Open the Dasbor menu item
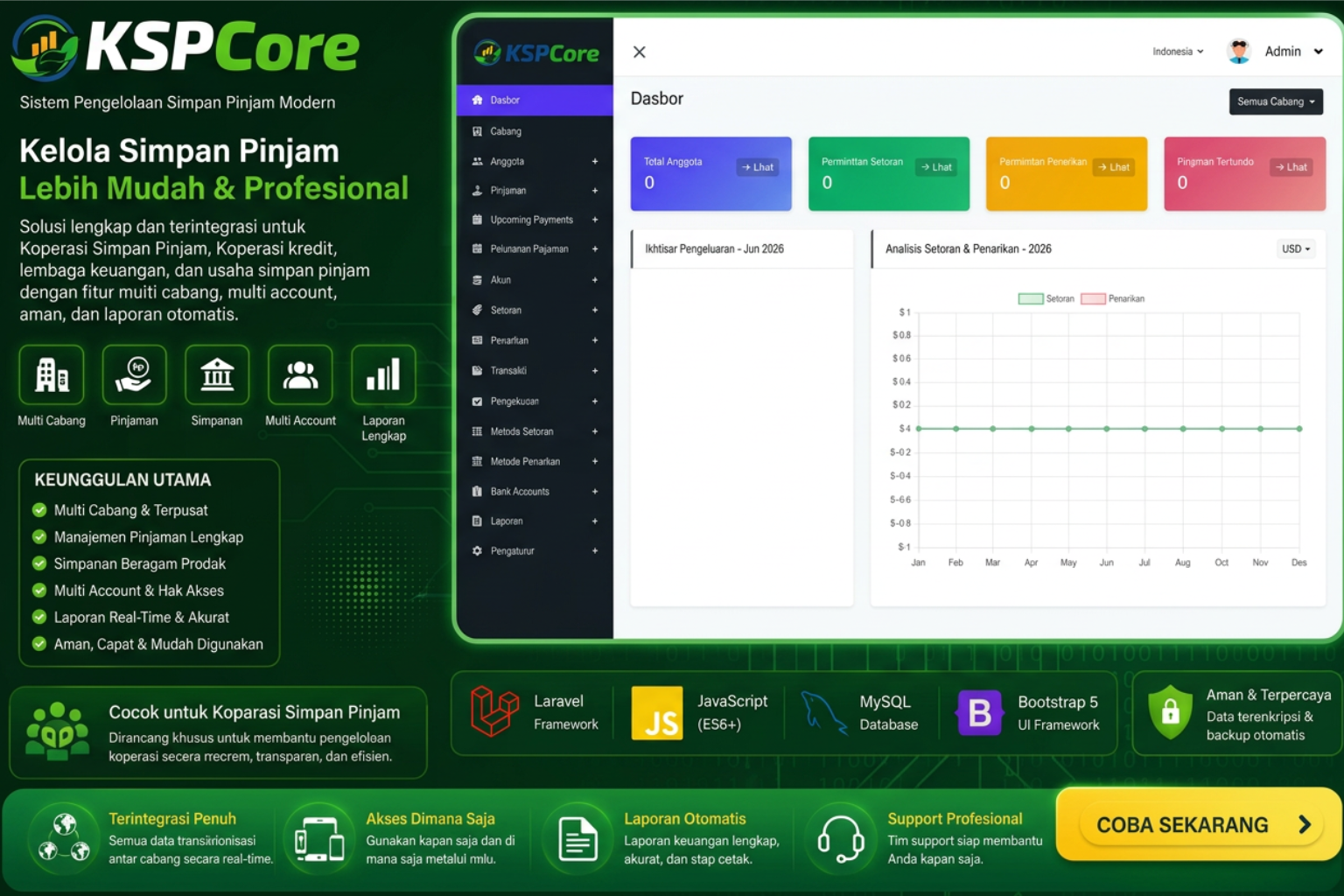 (x=535, y=100)
